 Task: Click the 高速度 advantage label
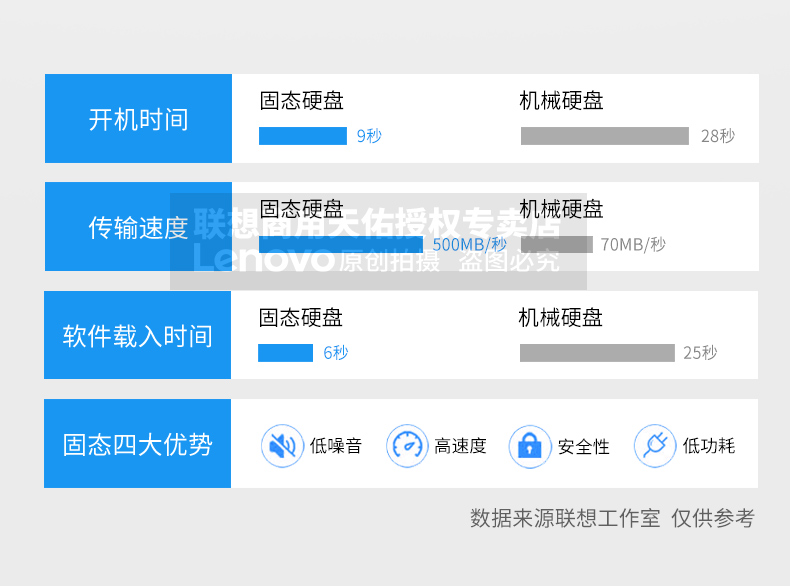coord(460,446)
